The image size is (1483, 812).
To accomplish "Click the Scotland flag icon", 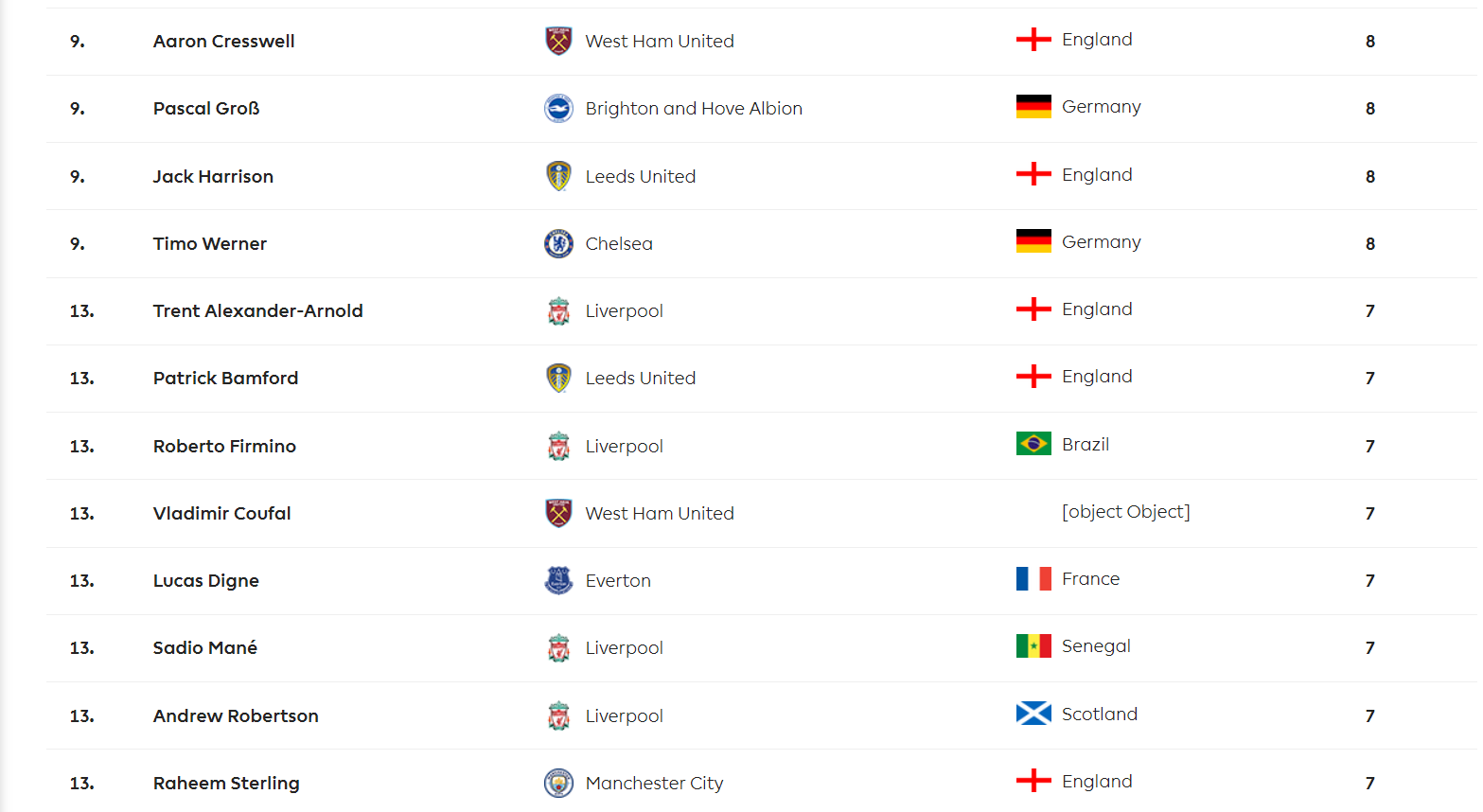I will click(x=1033, y=713).
